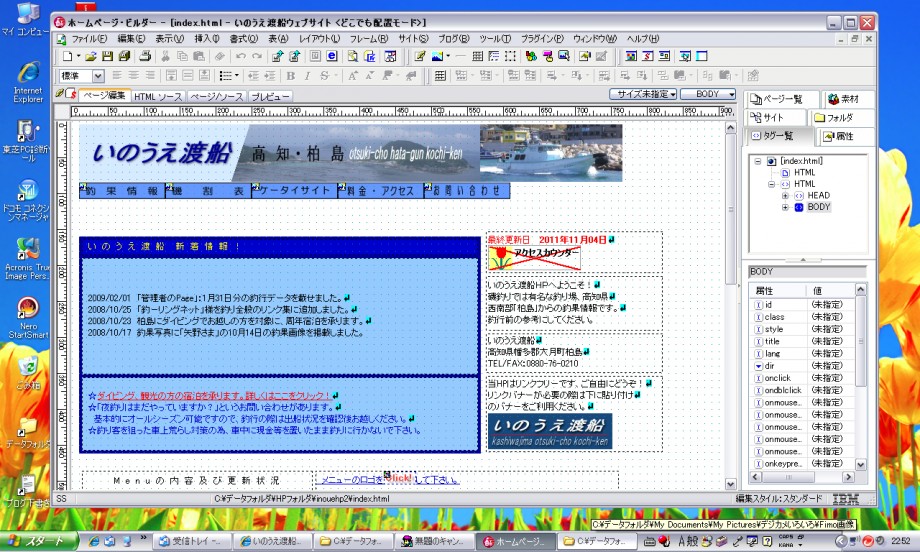Click the いのうえ渡船 banner image at bottom
The image size is (920, 552).
tap(550, 431)
